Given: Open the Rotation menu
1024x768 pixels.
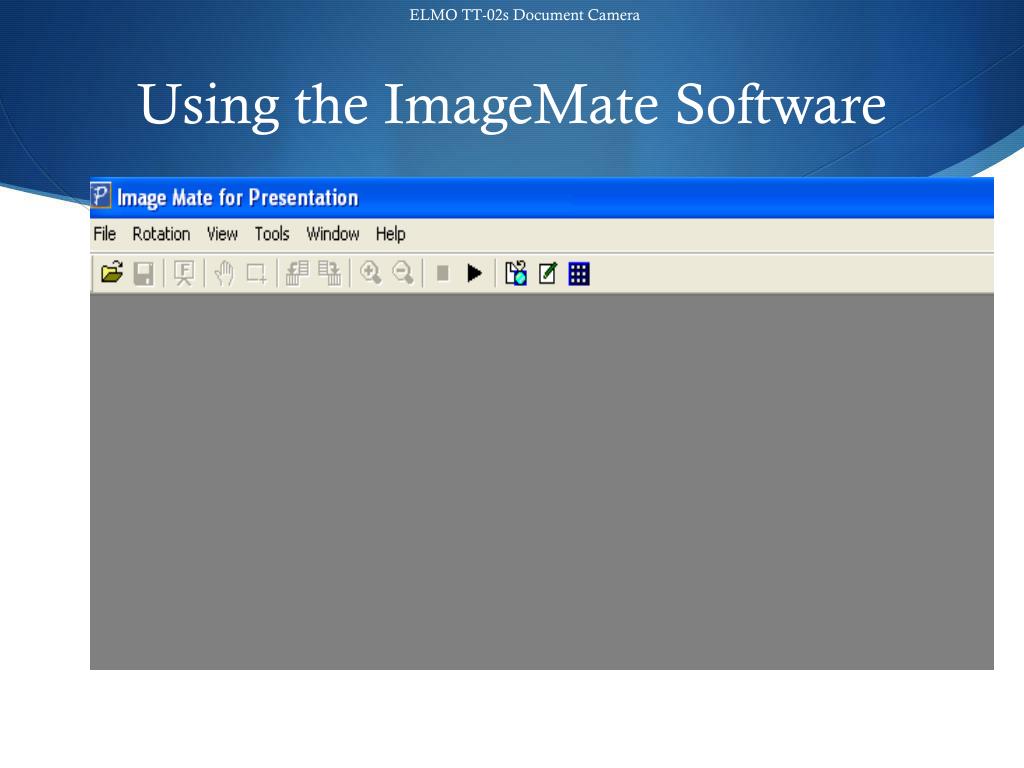Looking at the screenshot, I should (x=161, y=234).
